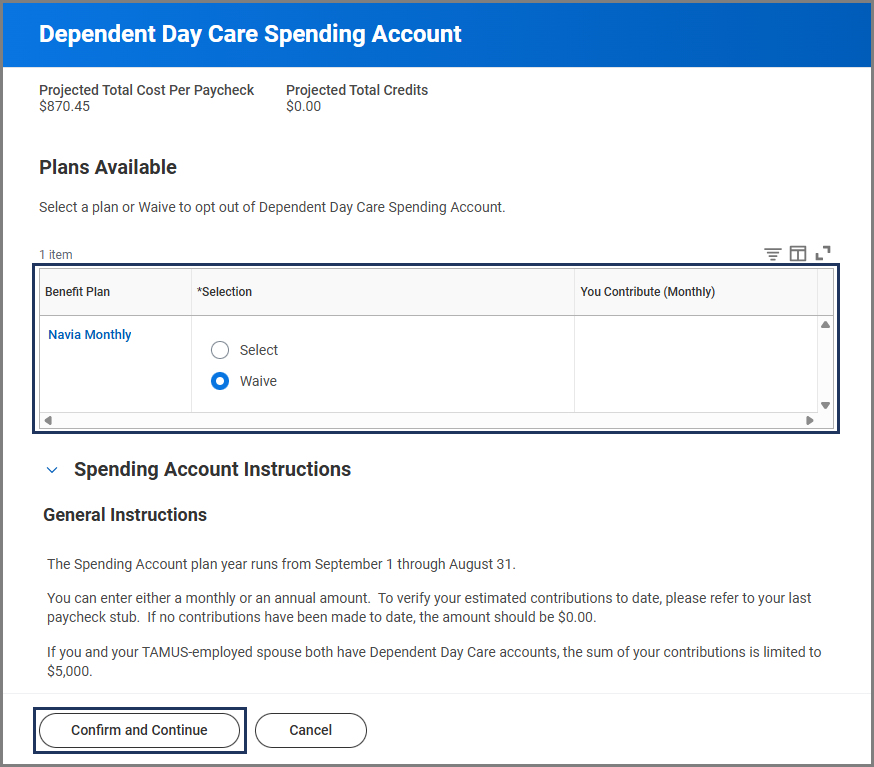Collapse the Spending Account Instructions section
874x767 pixels.
pos(52,469)
